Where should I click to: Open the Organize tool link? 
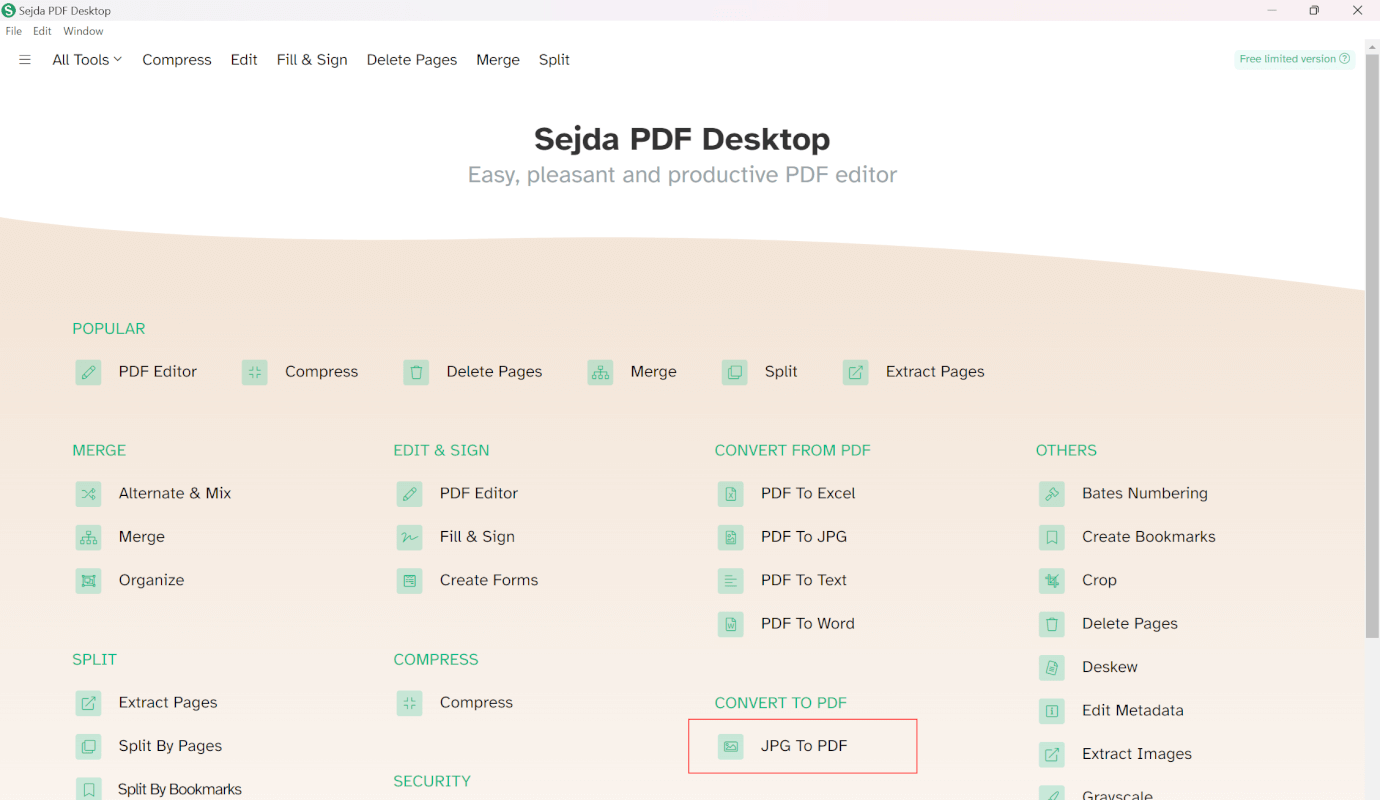pos(151,580)
